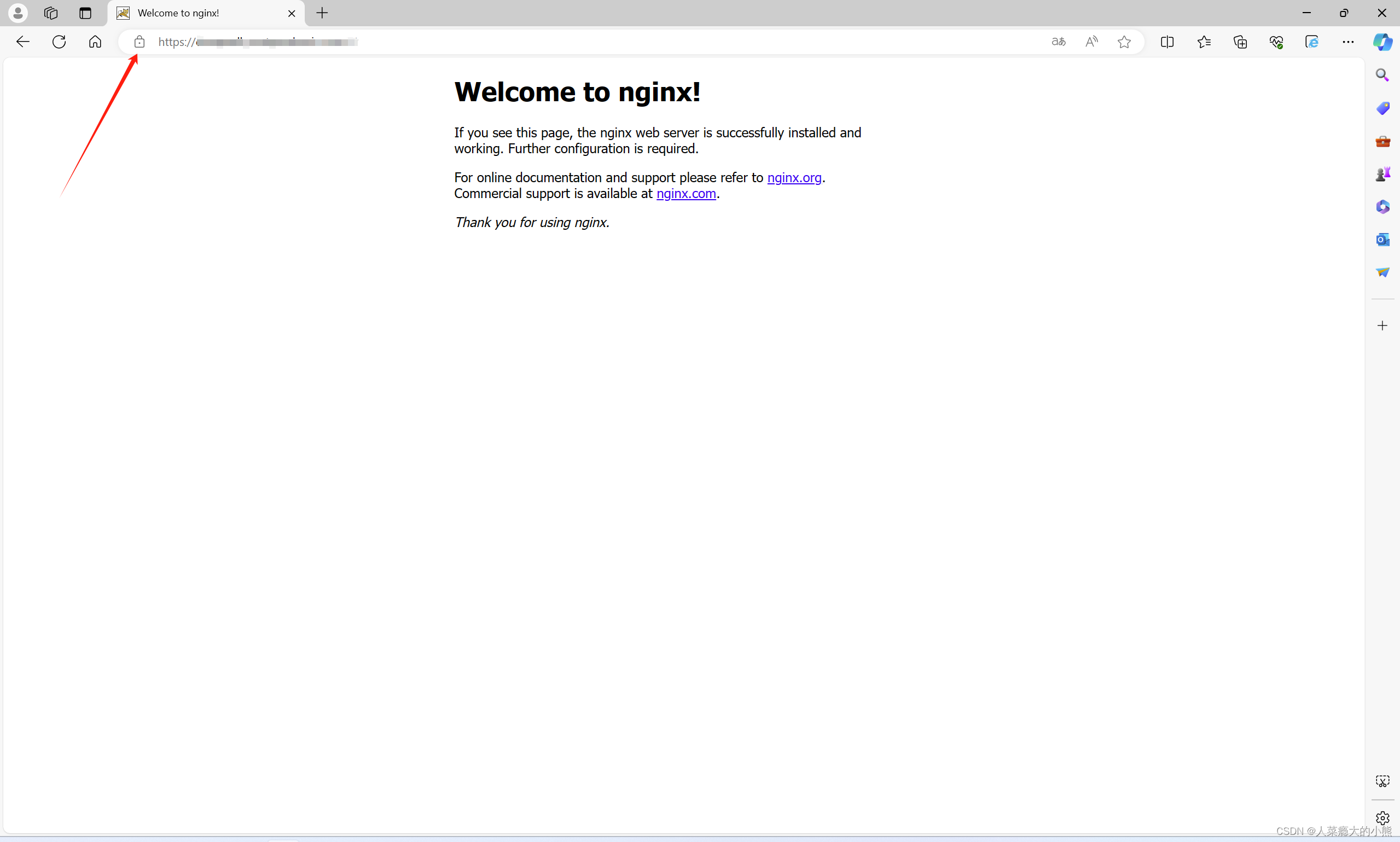Open the translate page icon

[1059, 42]
